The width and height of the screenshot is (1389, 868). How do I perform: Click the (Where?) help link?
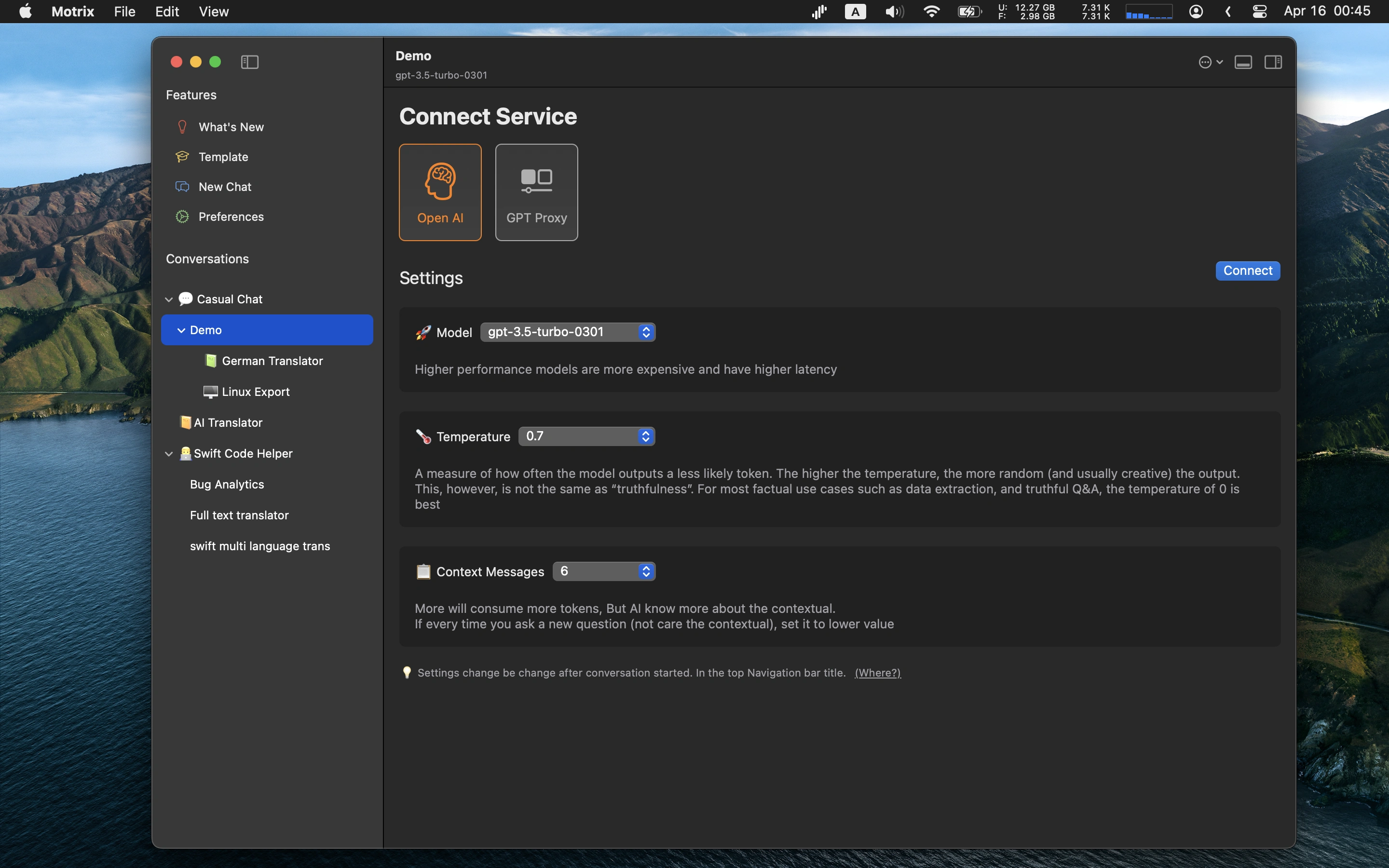(x=877, y=673)
